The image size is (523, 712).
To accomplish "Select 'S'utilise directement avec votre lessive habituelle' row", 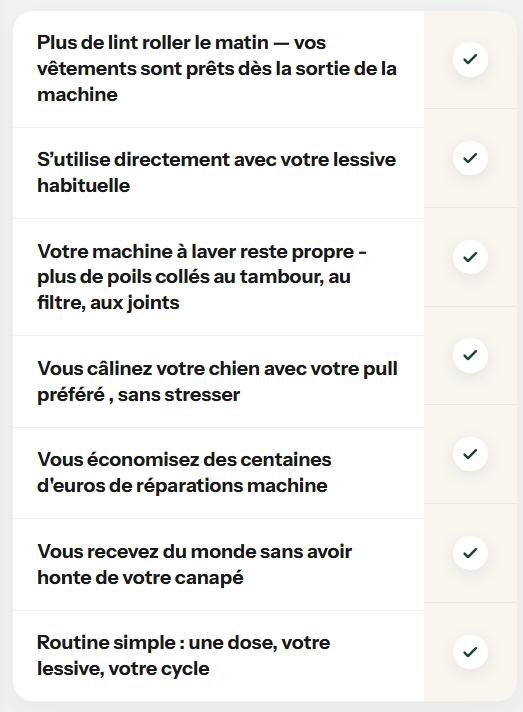I will click(218, 173).
